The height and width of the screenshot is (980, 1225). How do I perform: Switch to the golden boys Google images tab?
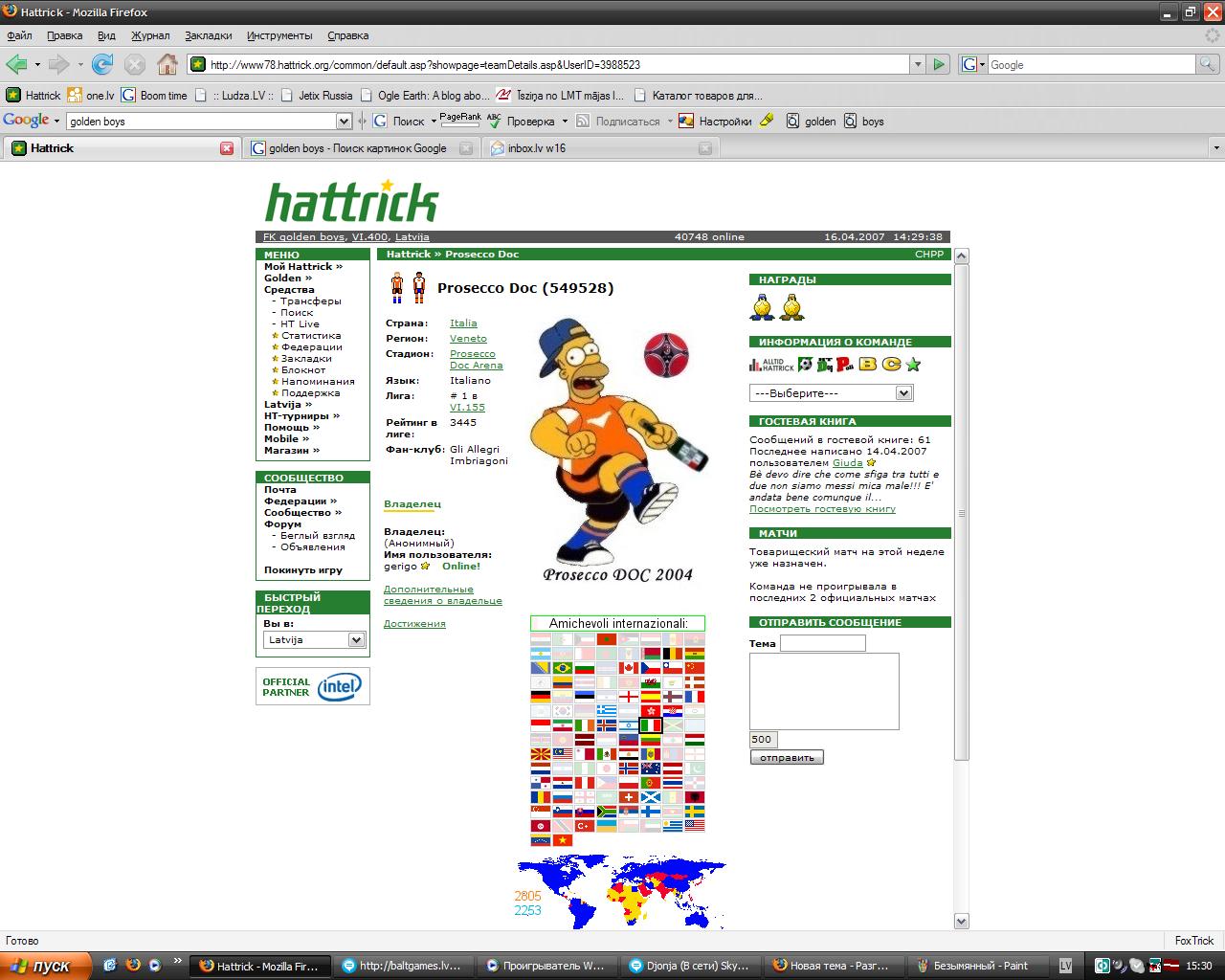(360, 148)
